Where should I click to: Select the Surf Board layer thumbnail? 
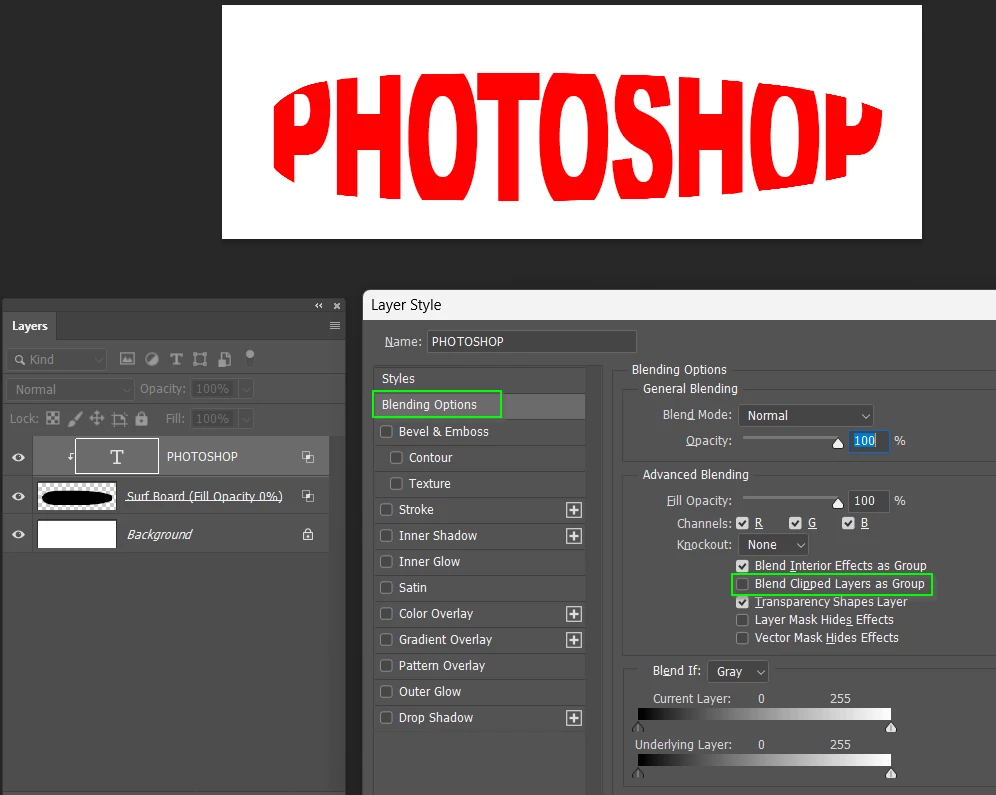click(77, 497)
